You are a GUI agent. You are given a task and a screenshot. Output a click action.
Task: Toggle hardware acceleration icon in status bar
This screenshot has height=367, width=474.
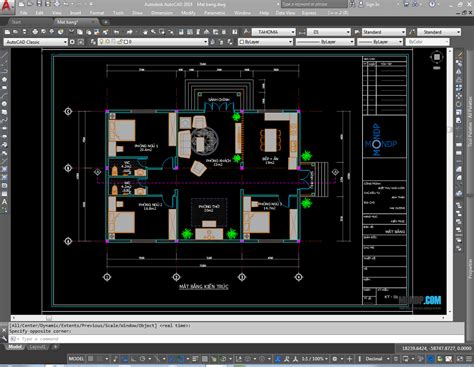tap(431, 359)
